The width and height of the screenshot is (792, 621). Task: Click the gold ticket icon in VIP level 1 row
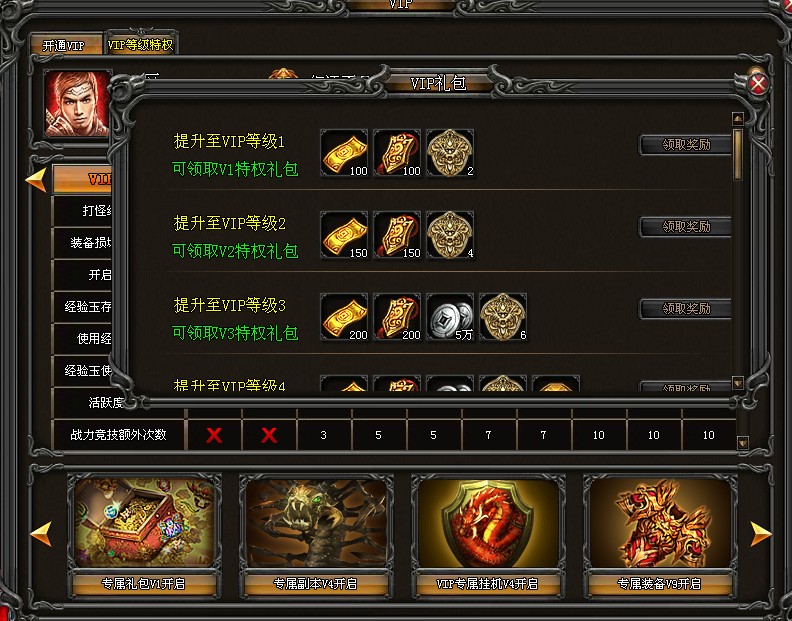click(344, 153)
